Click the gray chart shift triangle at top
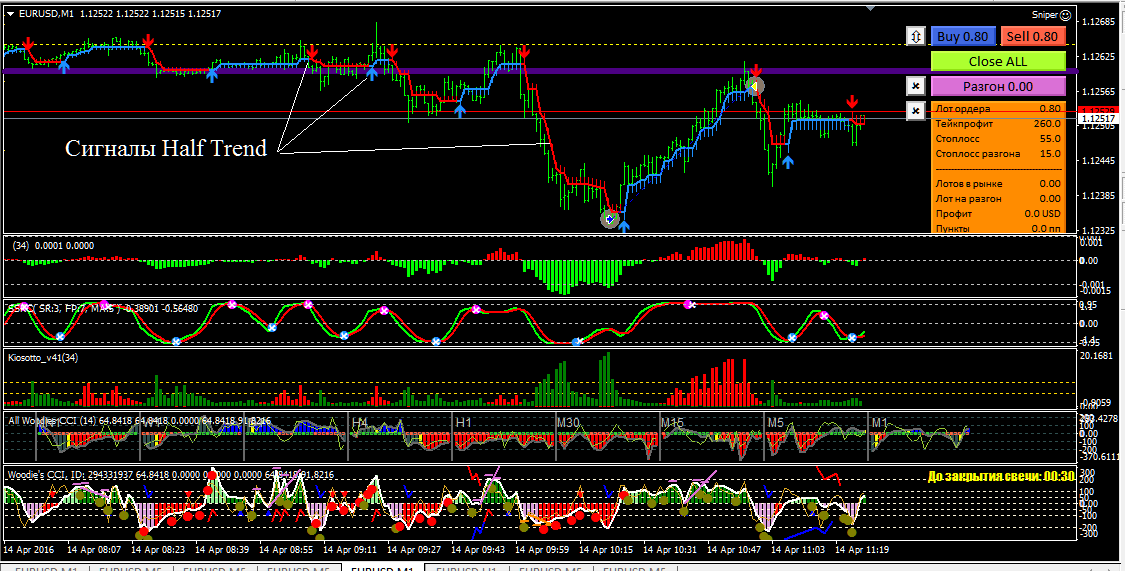Image resolution: width=1125 pixels, height=571 pixels. pyautogui.click(x=871, y=8)
